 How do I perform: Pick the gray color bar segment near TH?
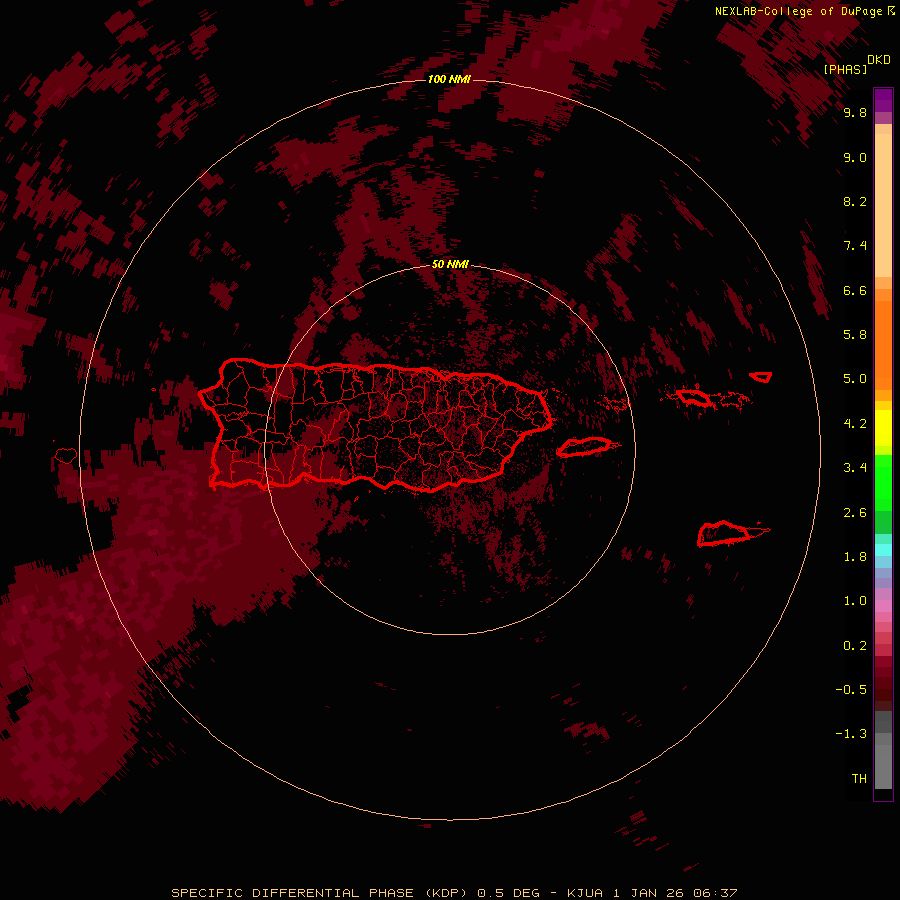(883, 766)
